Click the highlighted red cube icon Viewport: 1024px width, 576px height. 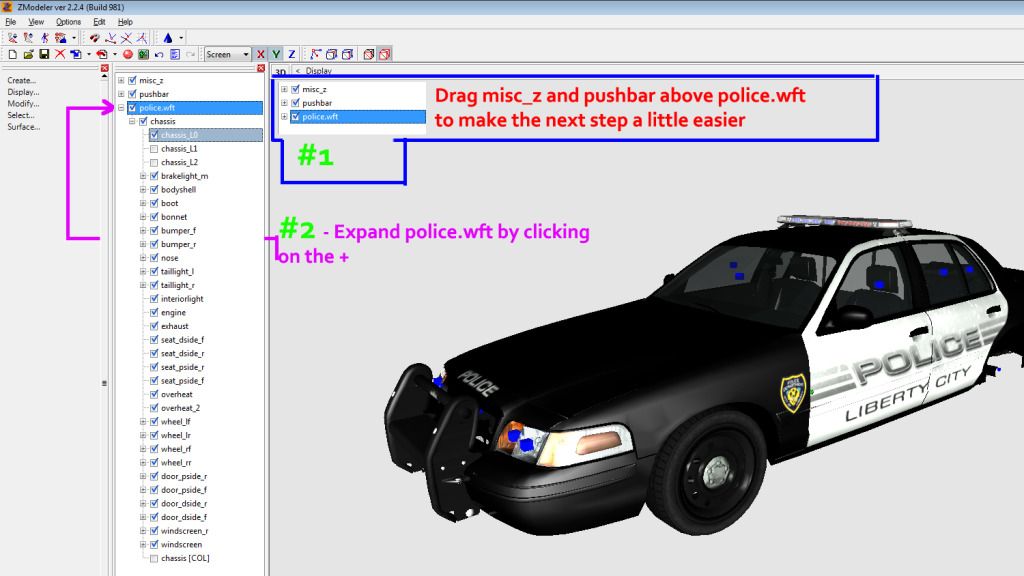tap(385, 54)
